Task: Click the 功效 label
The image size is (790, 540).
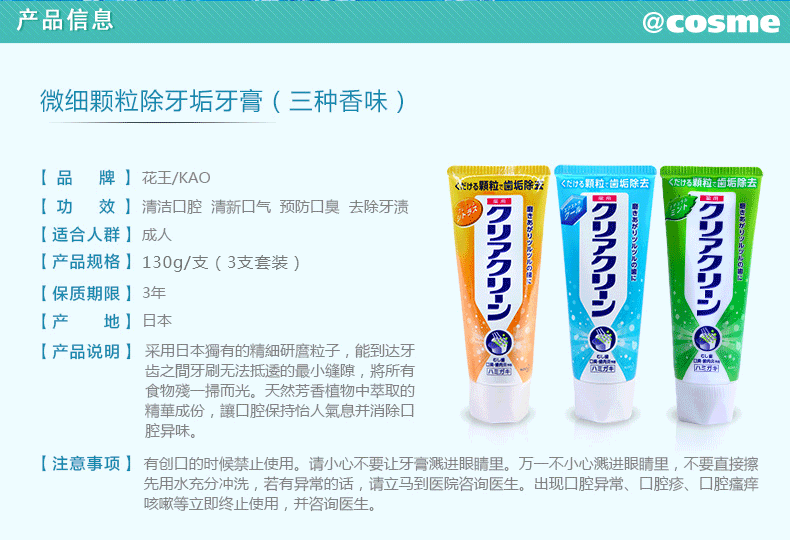Action: (x=86, y=207)
